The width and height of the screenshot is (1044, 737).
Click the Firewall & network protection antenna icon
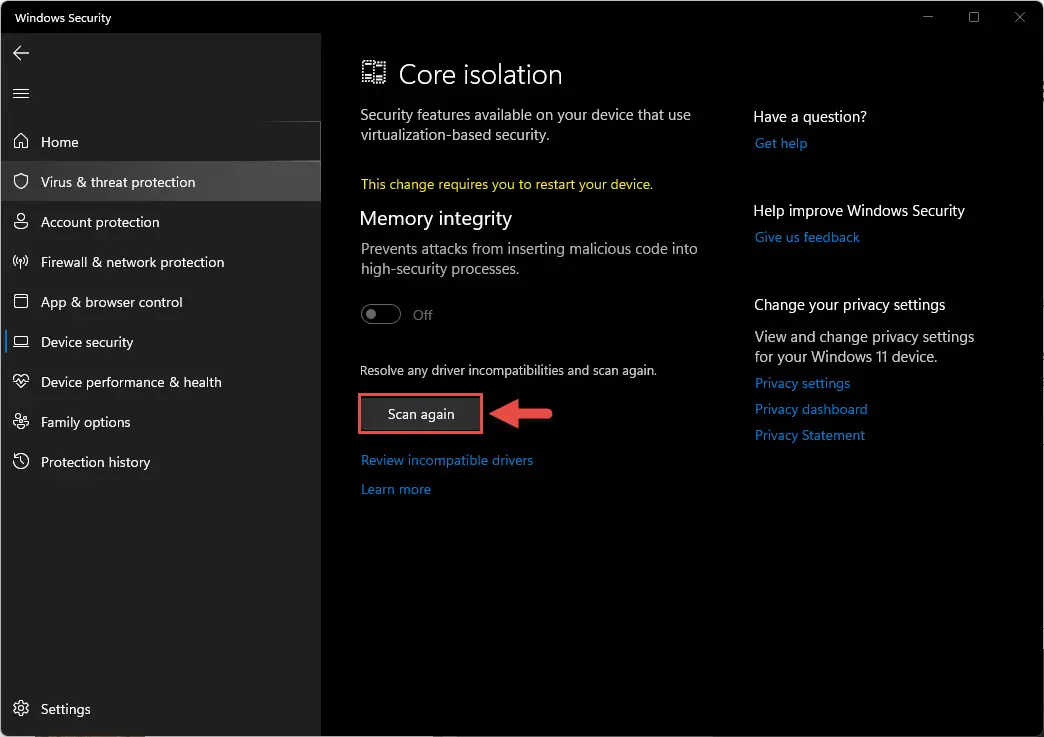21,262
